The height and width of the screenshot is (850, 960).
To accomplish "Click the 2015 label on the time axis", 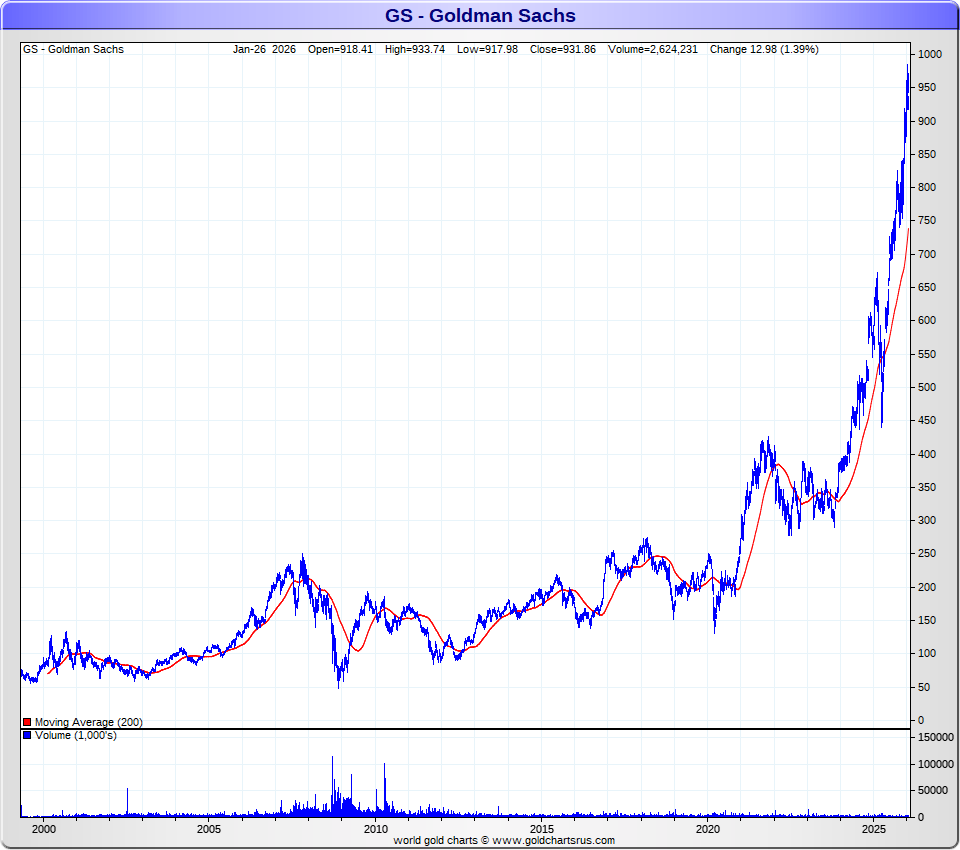I will 542,829.
